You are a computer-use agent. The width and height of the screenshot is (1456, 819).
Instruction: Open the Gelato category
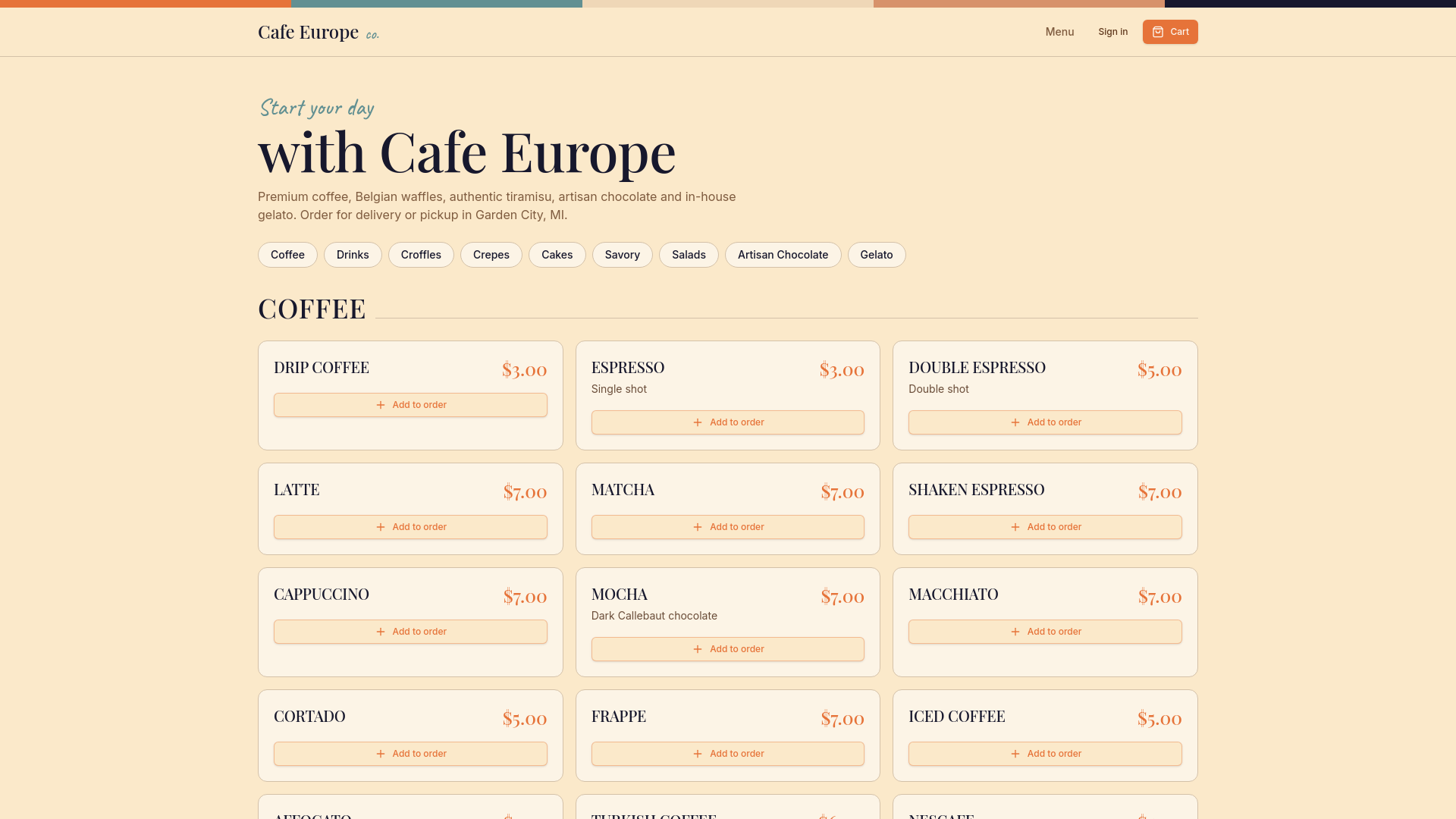tap(877, 255)
